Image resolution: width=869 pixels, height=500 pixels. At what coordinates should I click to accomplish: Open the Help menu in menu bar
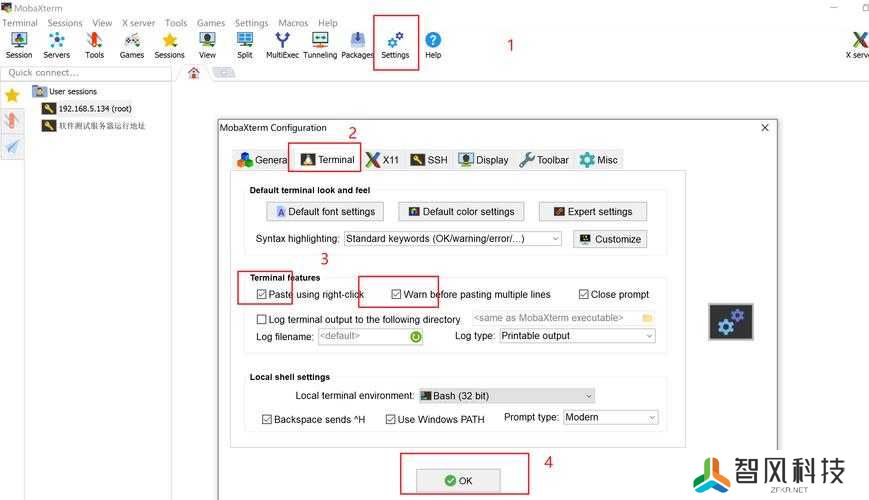pyautogui.click(x=328, y=23)
